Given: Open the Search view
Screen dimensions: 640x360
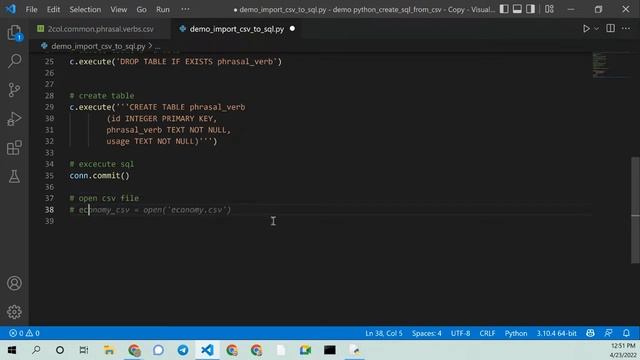Looking at the screenshot, I should point(14,61).
